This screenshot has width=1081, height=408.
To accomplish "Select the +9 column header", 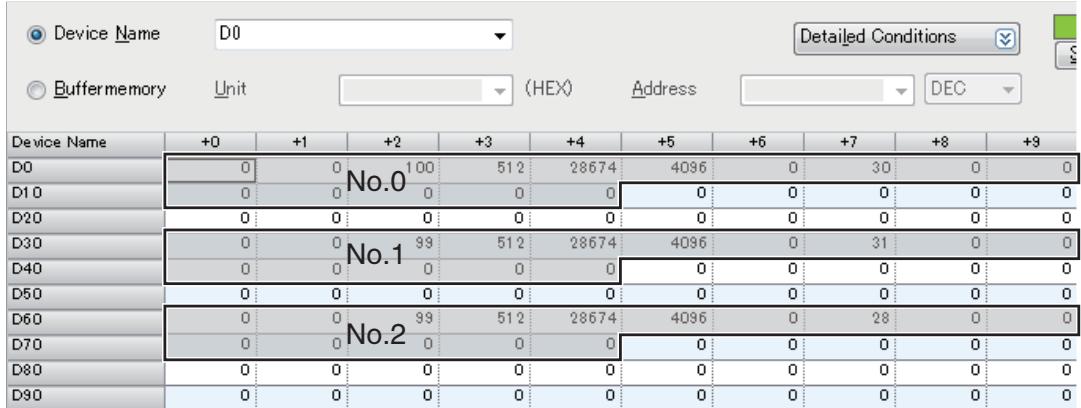I will pyautogui.click(x=1033, y=142).
